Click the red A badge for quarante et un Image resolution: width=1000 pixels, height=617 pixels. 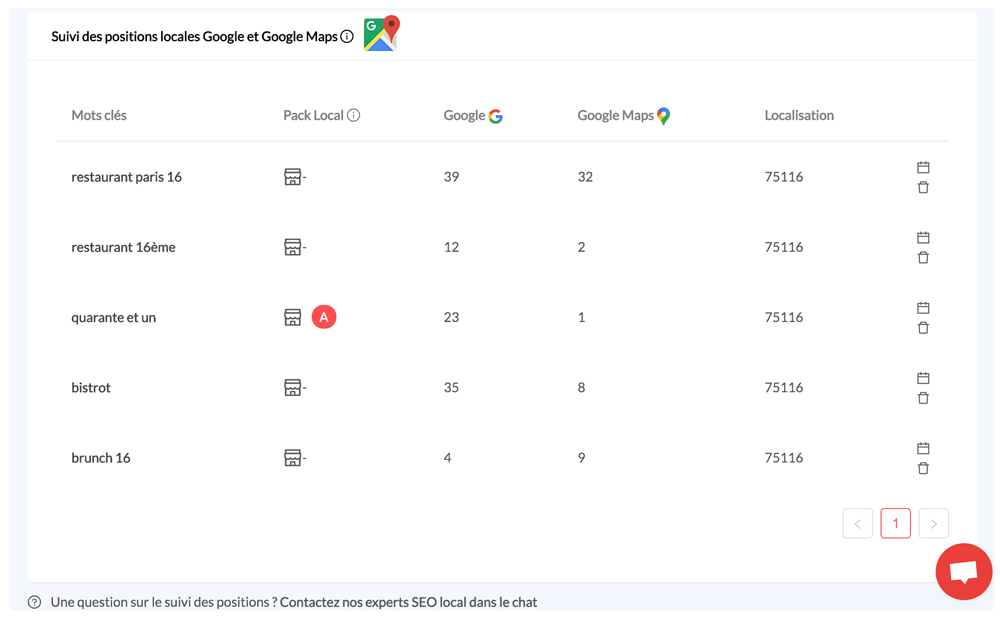(x=322, y=317)
